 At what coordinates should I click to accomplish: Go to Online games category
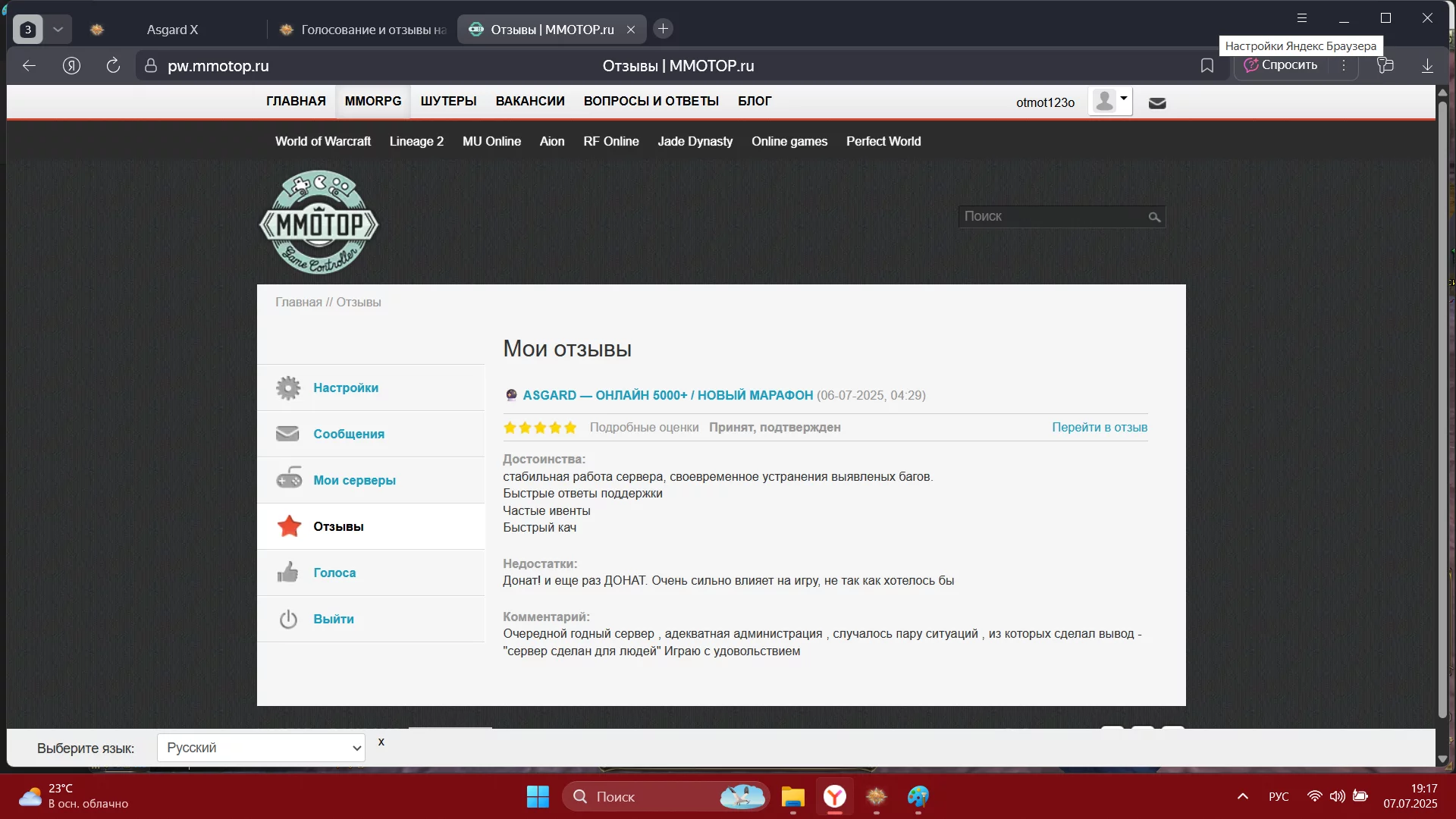pos(789,142)
